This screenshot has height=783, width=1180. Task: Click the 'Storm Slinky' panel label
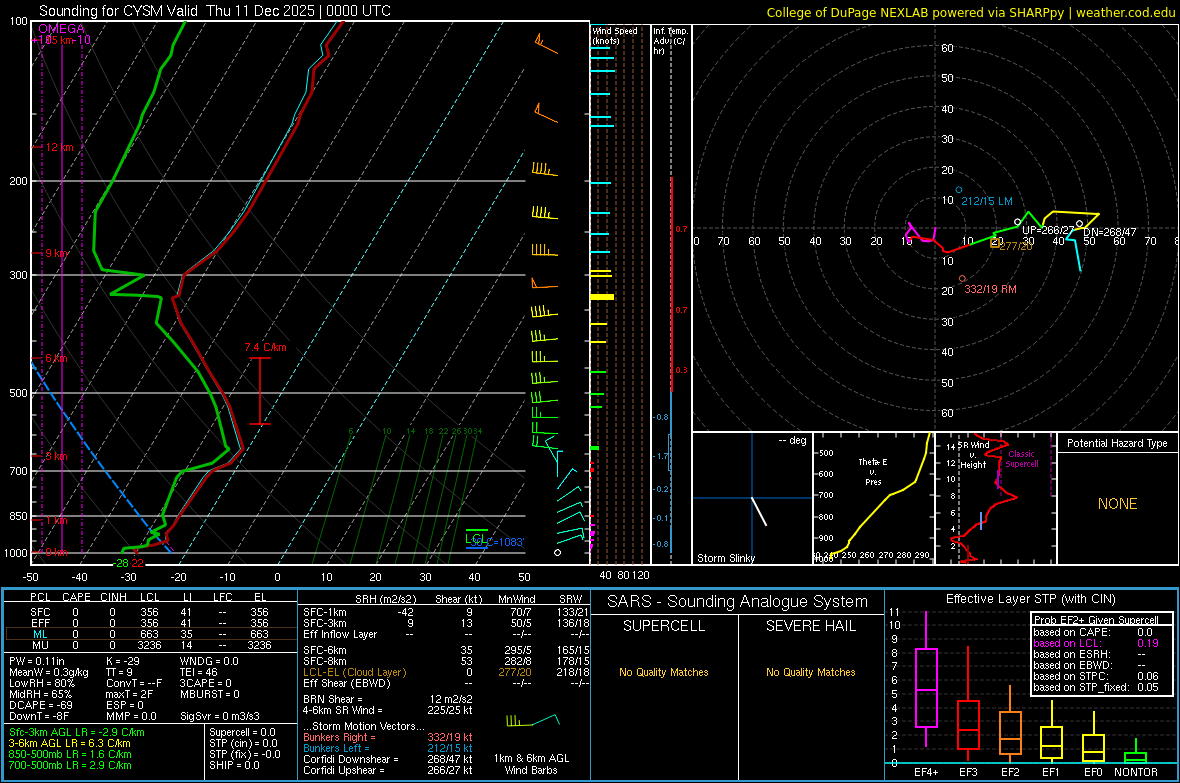point(725,558)
